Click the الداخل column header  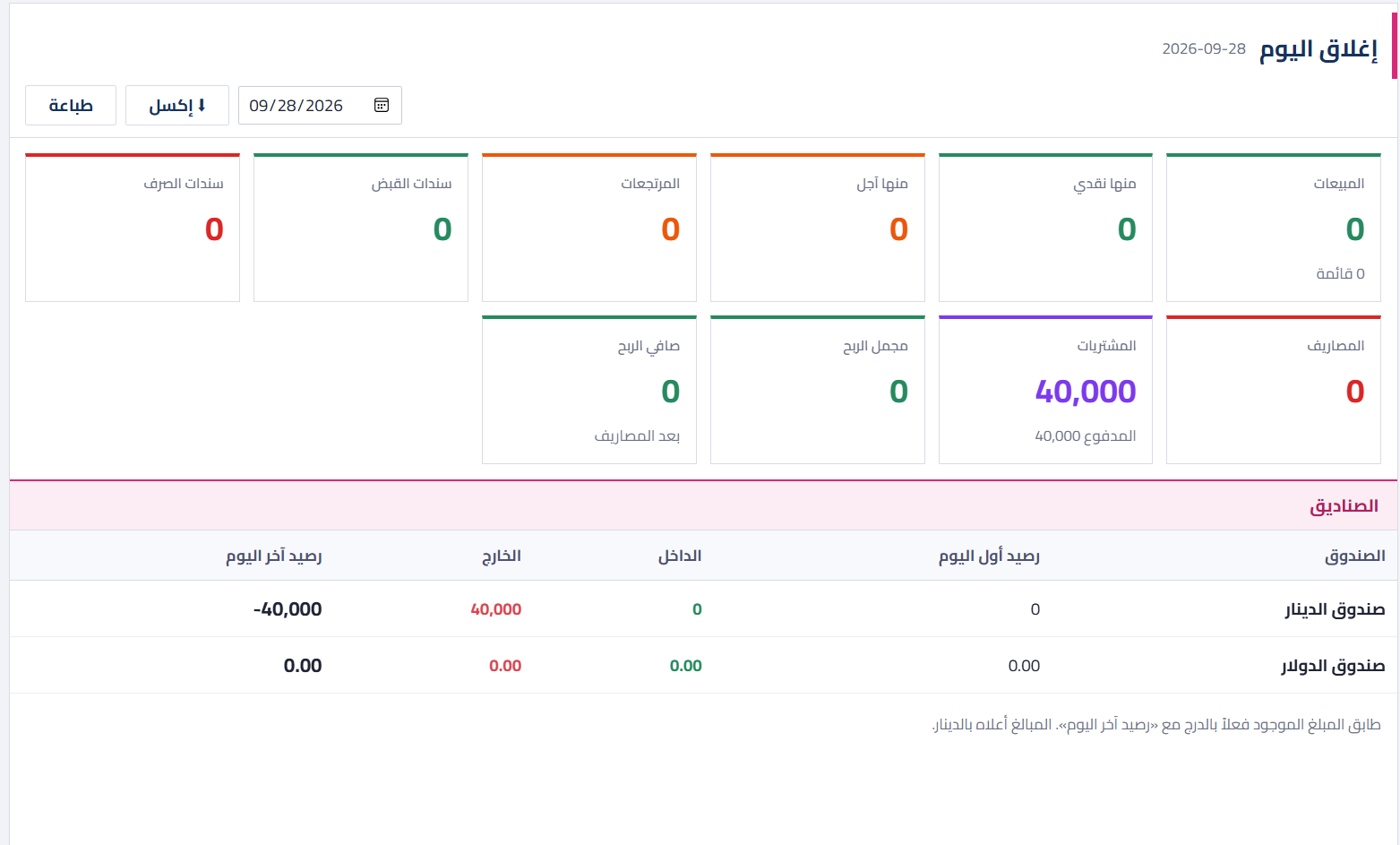point(680,556)
